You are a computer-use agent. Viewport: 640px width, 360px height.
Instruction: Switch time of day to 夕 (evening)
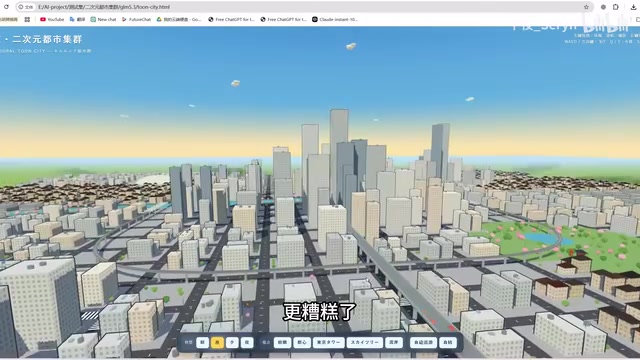[232, 342]
